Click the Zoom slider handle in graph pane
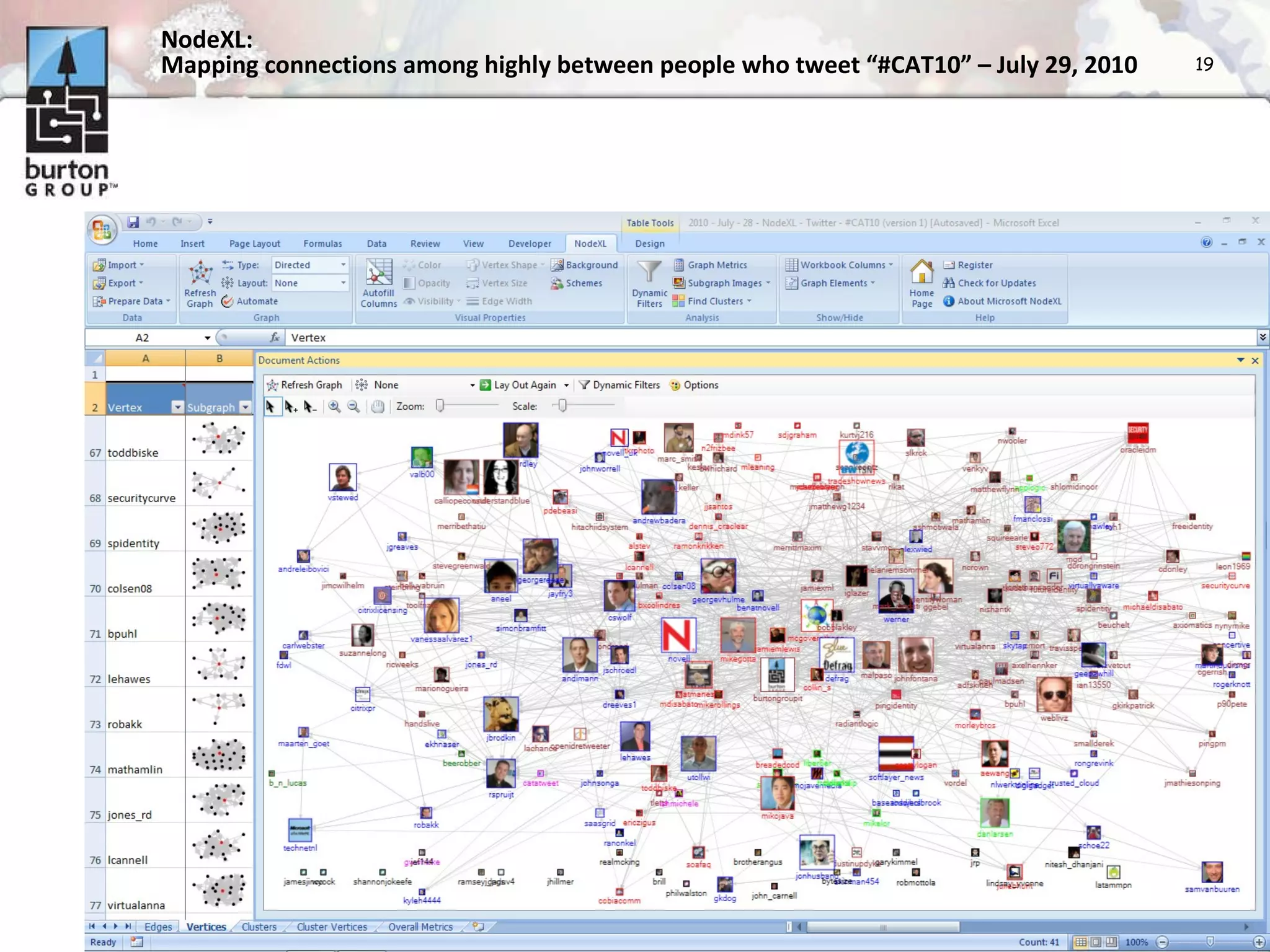 coord(440,405)
